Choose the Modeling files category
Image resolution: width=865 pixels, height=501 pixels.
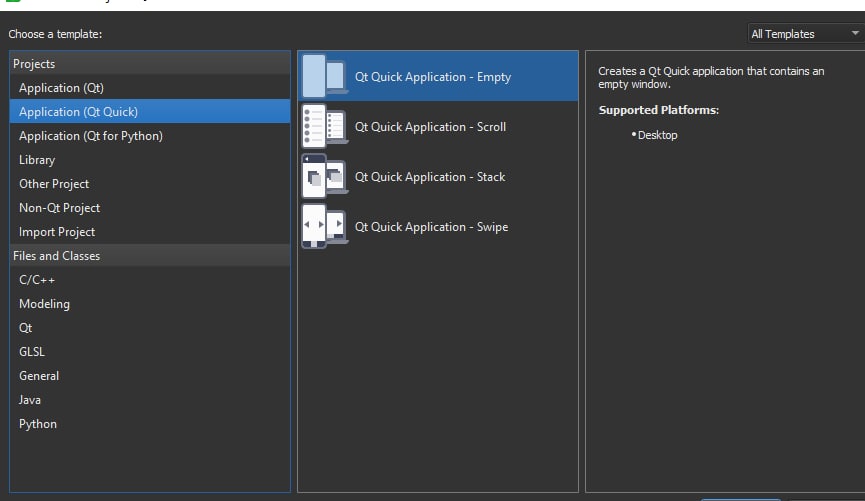tap(149, 304)
